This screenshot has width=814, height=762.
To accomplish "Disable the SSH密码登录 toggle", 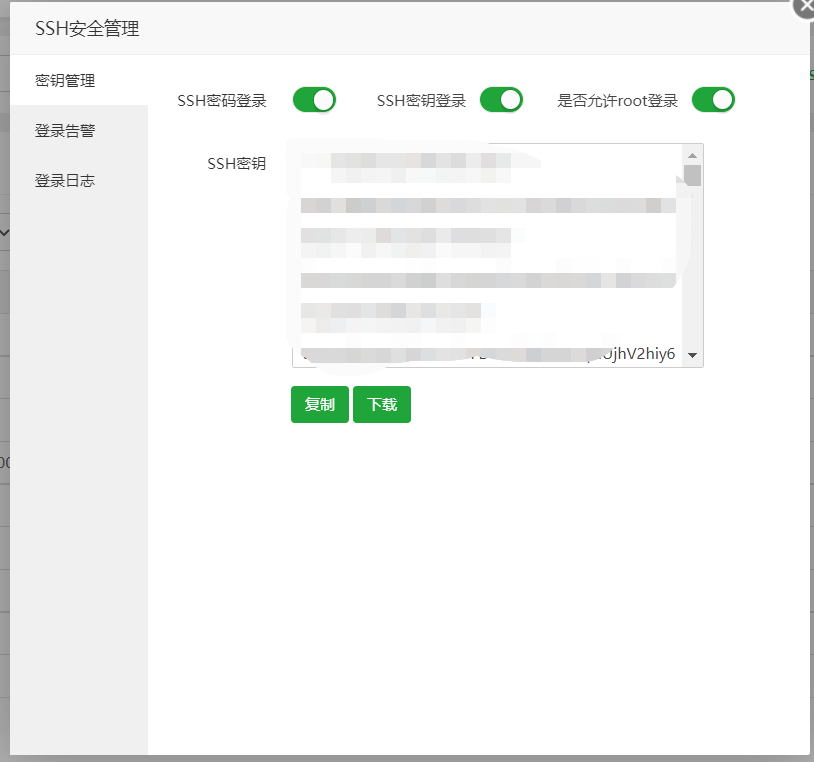I will tap(314, 100).
